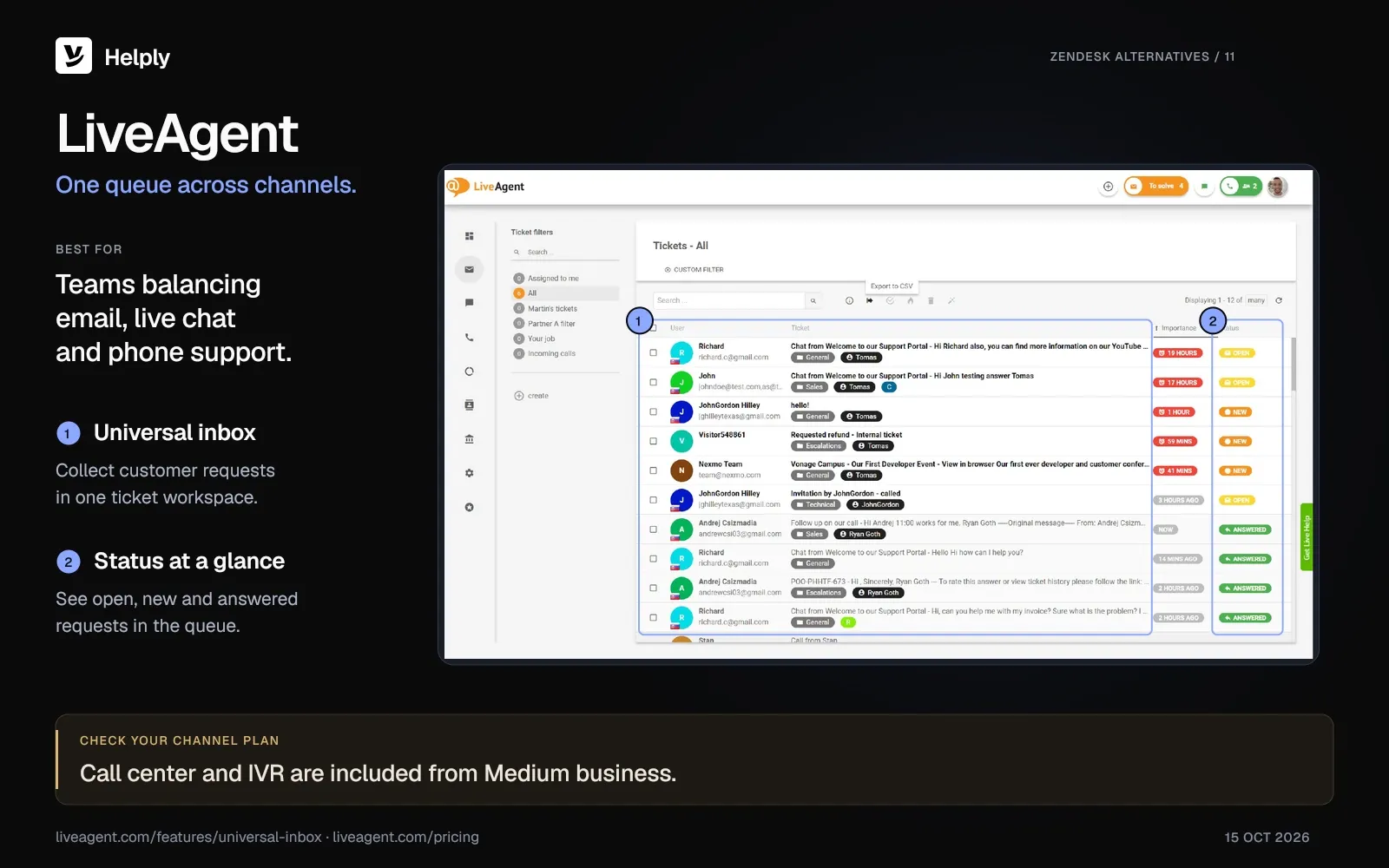Image resolution: width=1389 pixels, height=868 pixels.
Task: Open the user avatar profile in header
Action: click(x=1277, y=187)
